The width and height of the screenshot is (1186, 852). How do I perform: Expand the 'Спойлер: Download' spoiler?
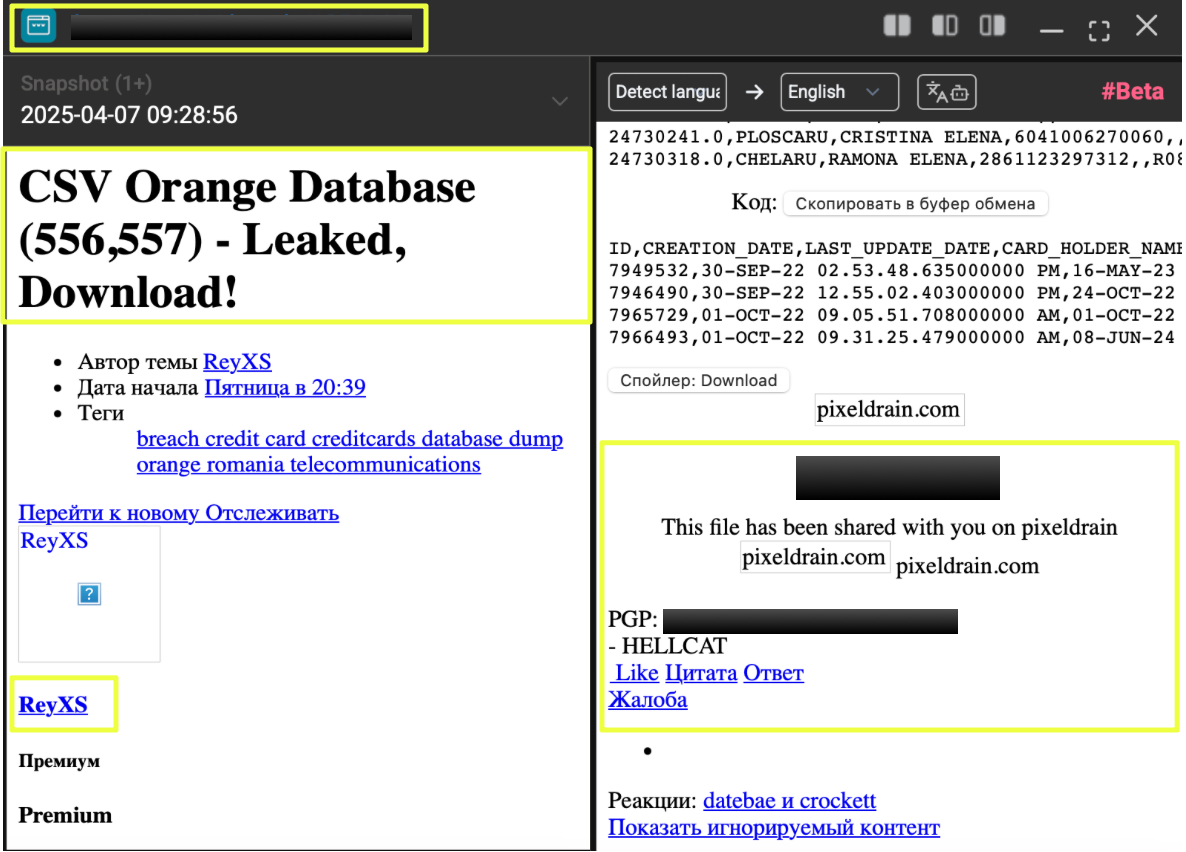pyautogui.click(x=698, y=380)
